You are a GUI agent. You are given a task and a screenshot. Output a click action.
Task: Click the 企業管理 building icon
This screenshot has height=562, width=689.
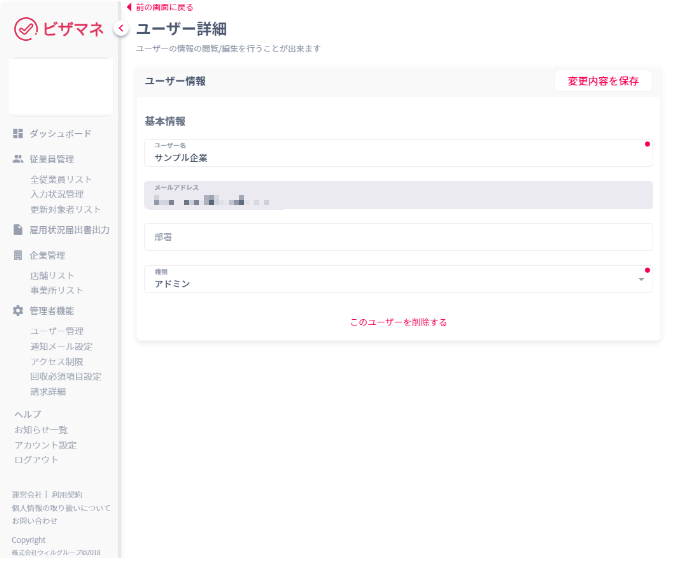[x=18, y=255]
